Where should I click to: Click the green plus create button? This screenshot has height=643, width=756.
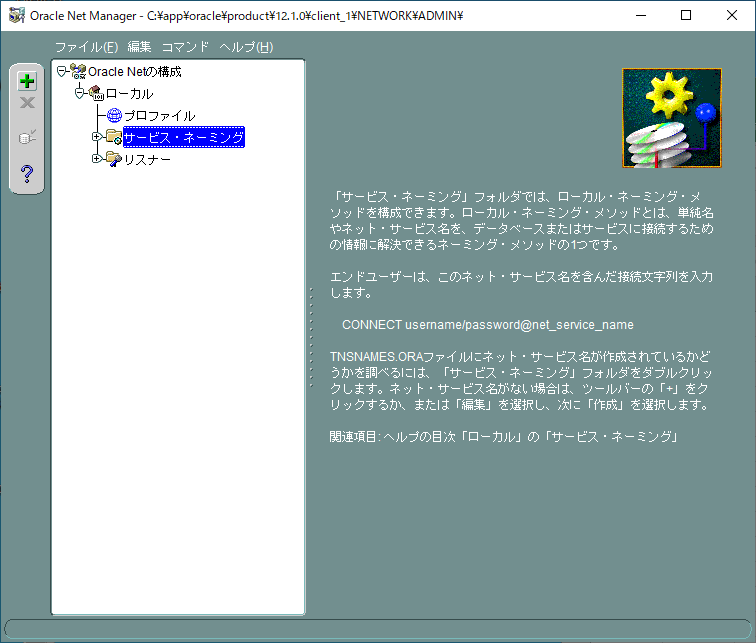coord(27,81)
